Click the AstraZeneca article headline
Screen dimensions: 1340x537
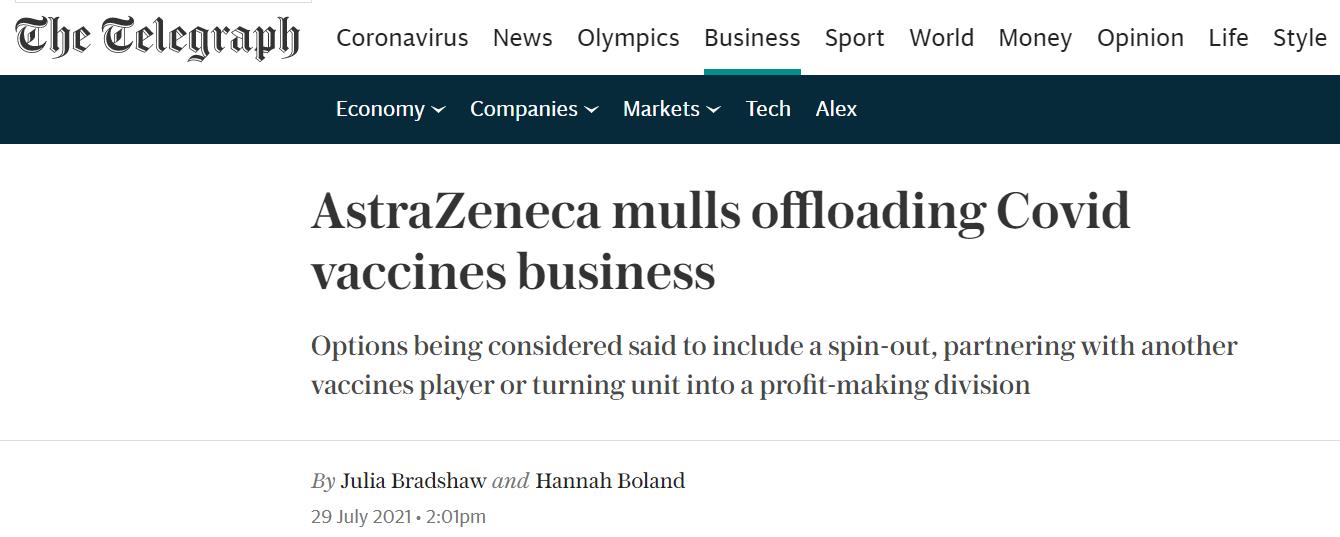(721, 240)
